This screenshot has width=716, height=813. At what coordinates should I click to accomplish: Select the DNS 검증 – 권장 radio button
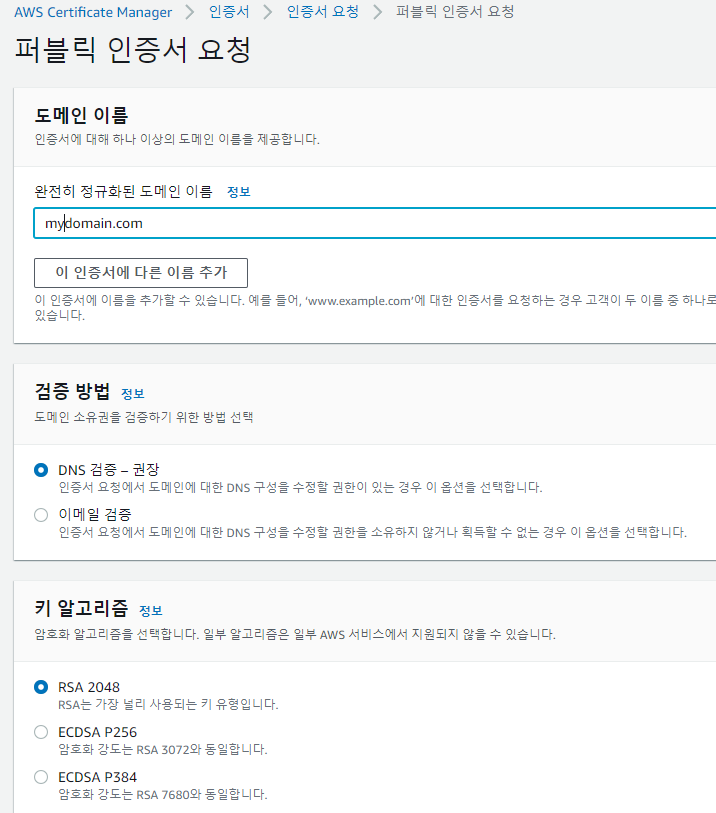(x=41, y=470)
